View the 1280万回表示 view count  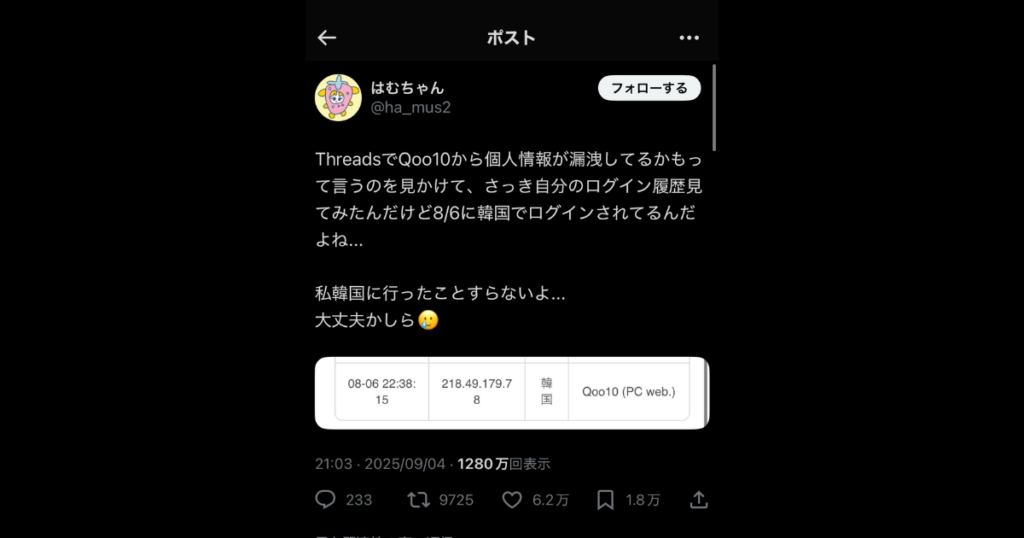pos(504,464)
